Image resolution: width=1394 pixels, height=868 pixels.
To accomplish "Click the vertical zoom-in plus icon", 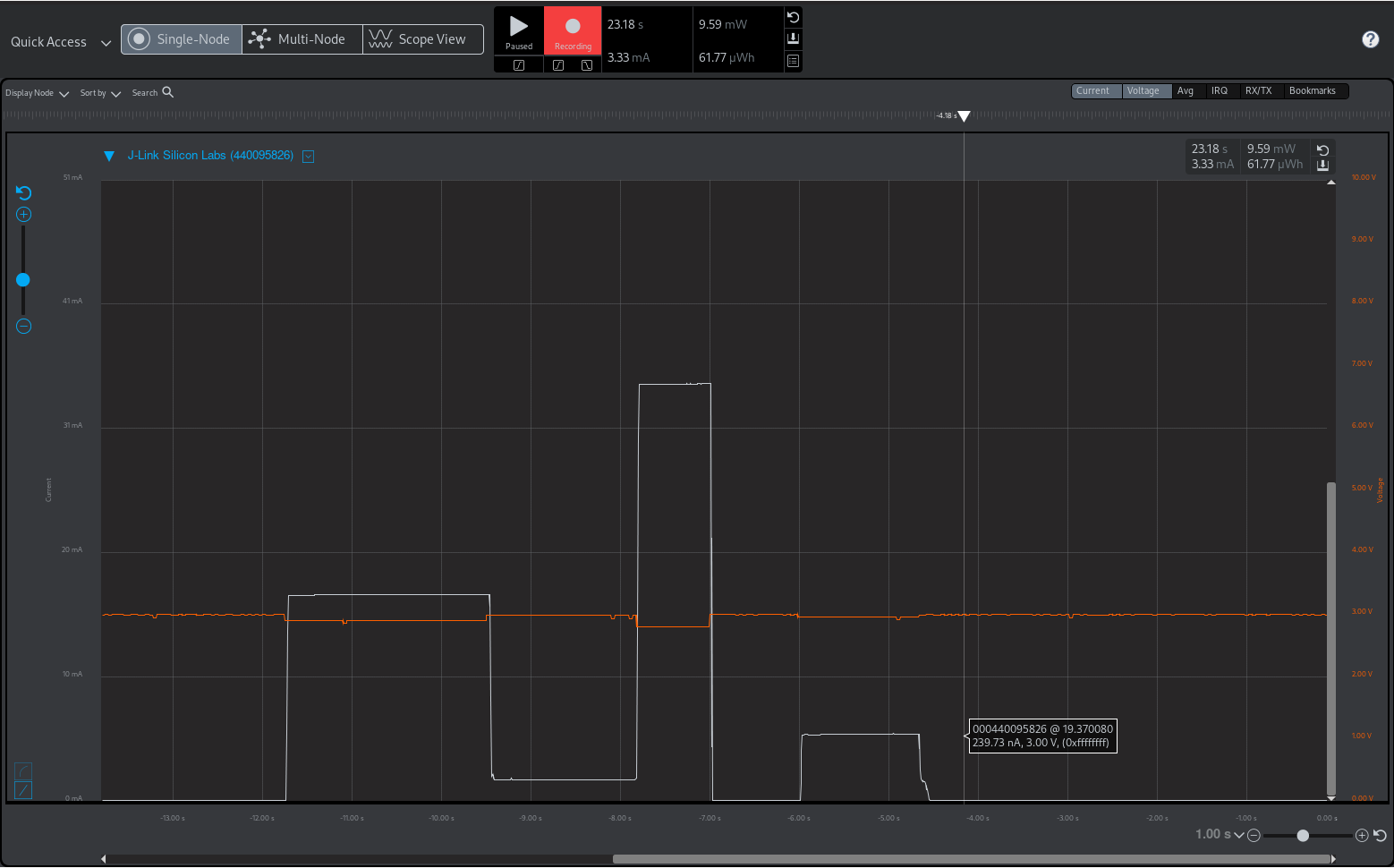I will (24, 215).
